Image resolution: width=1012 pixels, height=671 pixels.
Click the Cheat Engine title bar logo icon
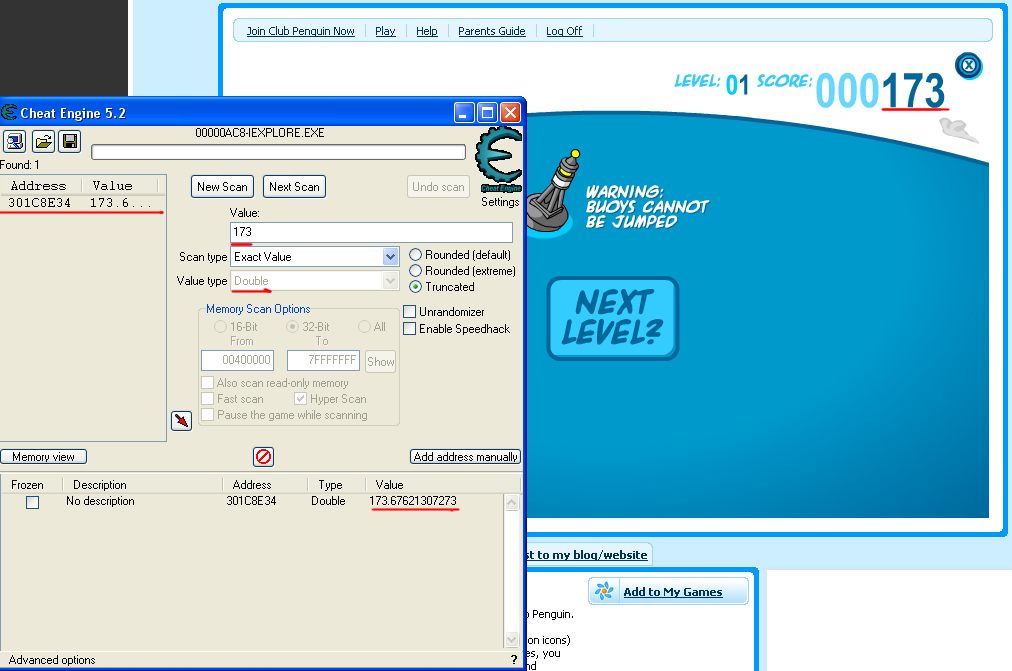point(9,112)
